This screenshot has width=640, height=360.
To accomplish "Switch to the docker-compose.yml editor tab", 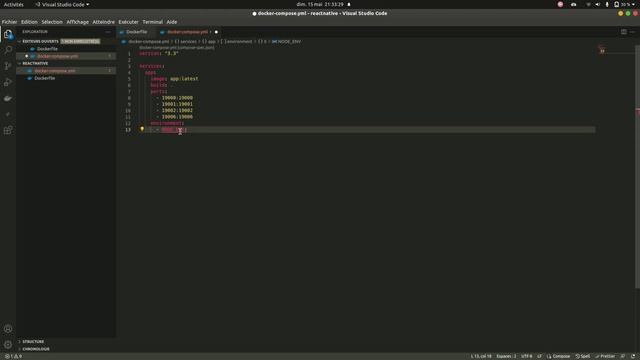I will coord(188,32).
